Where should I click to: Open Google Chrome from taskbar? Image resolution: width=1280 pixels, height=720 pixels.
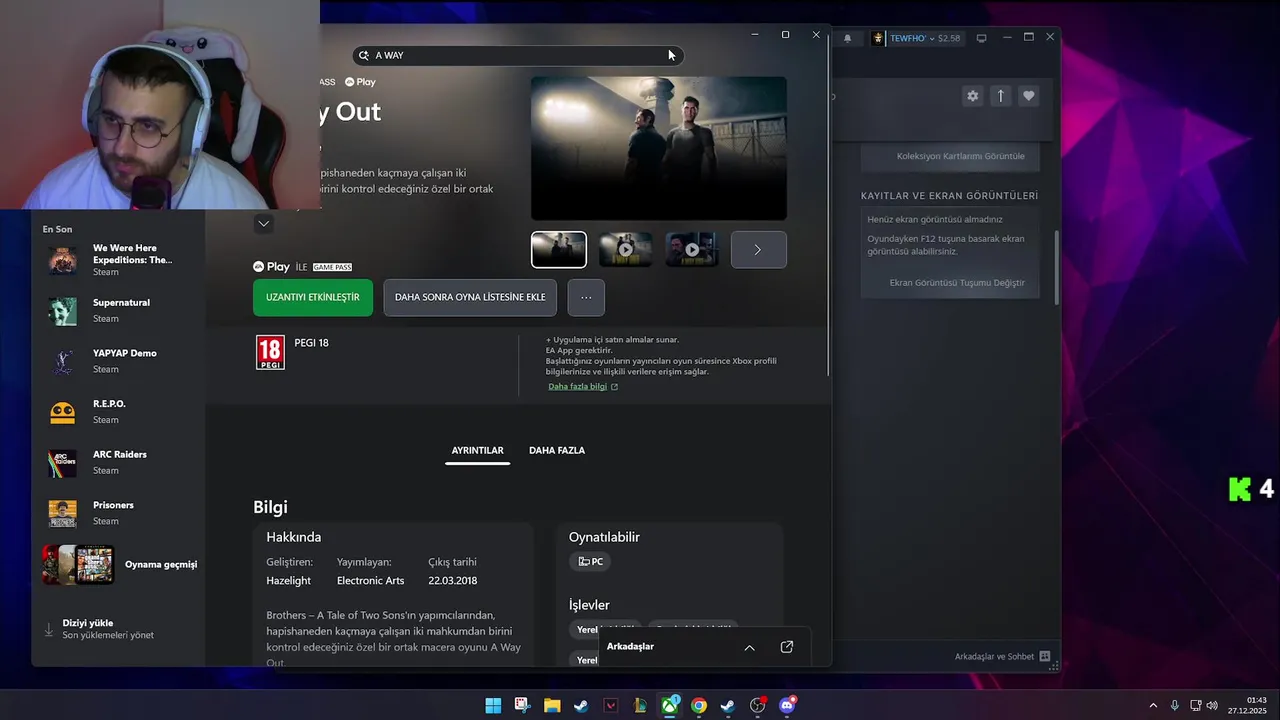tap(699, 706)
